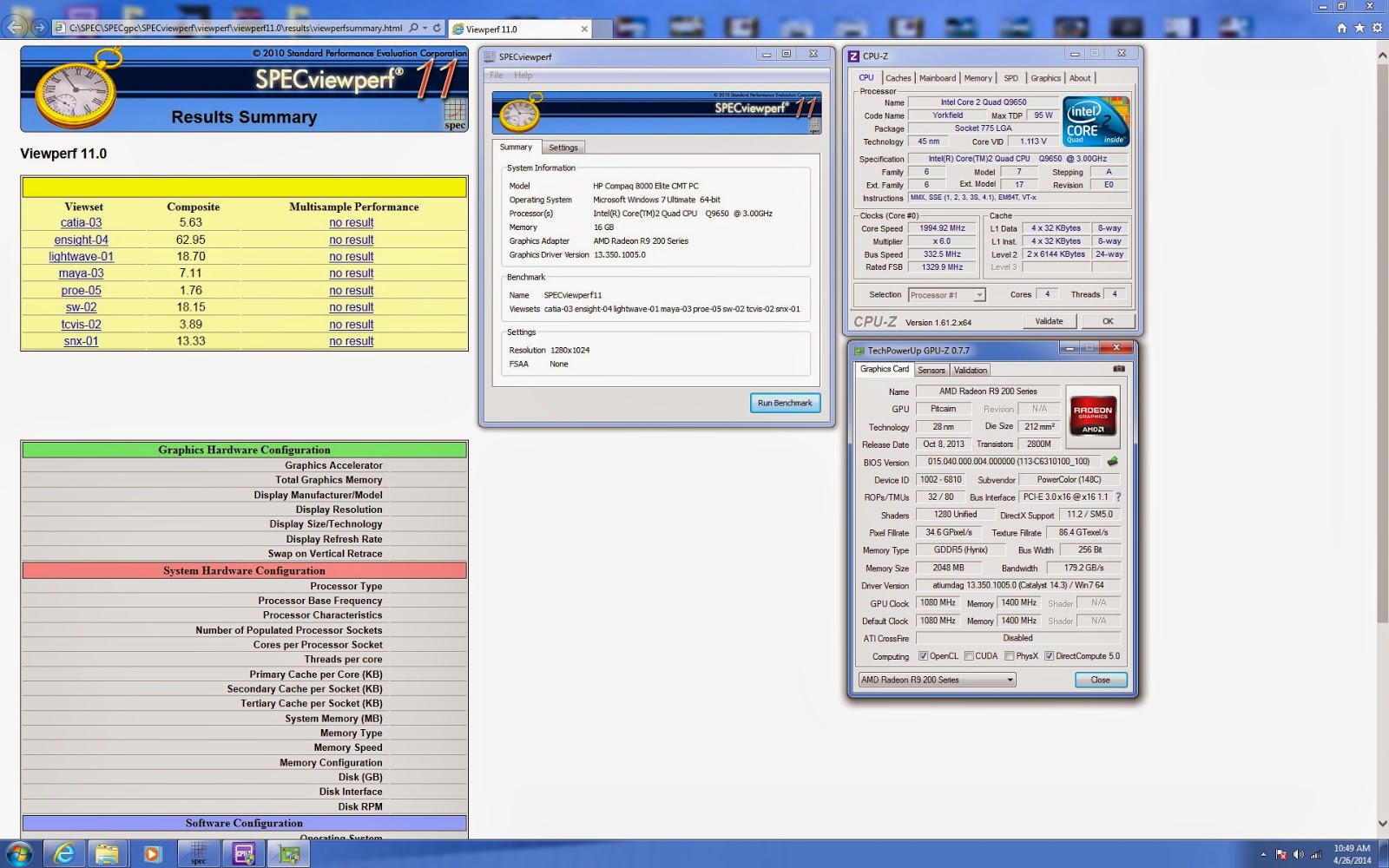1389x868 pixels.
Task: Toggle the PhysX checkbox in GPU-Z
Action: (x=1010, y=656)
